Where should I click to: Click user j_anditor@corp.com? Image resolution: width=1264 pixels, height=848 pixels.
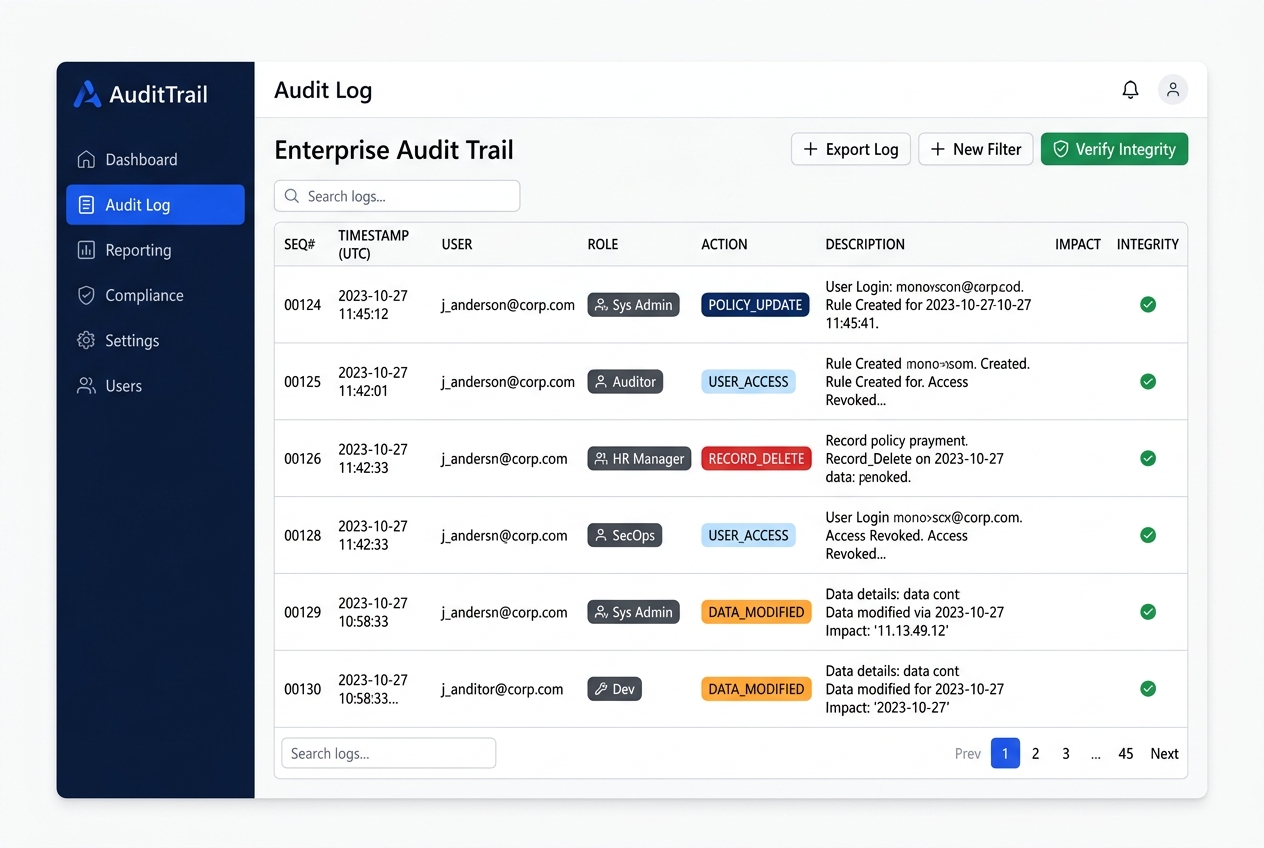pyautogui.click(x=502, y=689)
